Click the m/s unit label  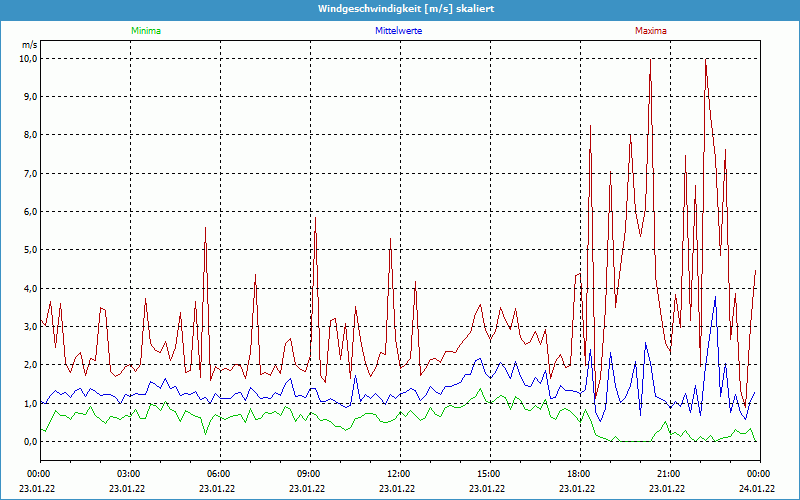(x=30, y=45)
